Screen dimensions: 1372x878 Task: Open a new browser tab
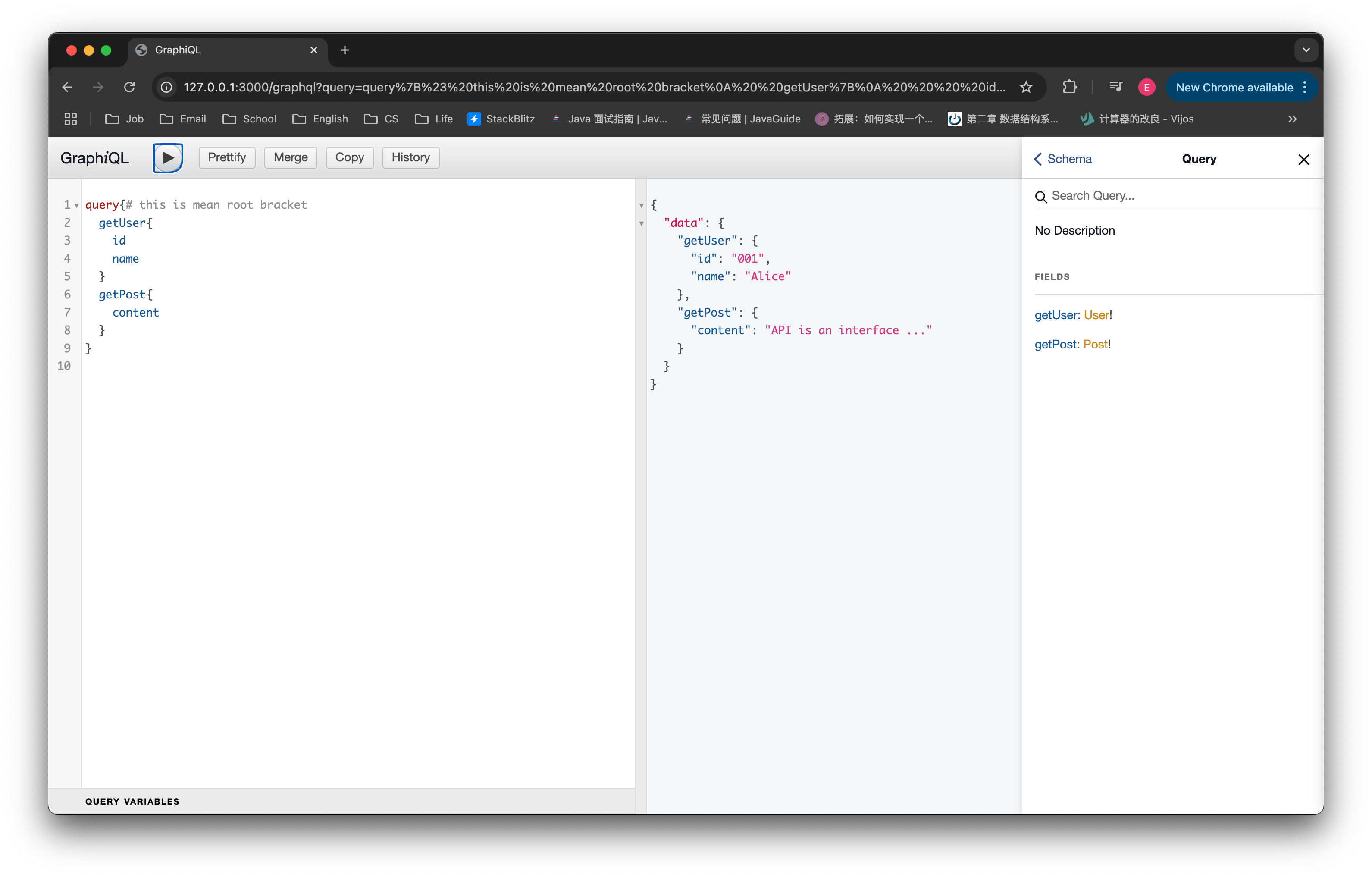pos(344,50)
